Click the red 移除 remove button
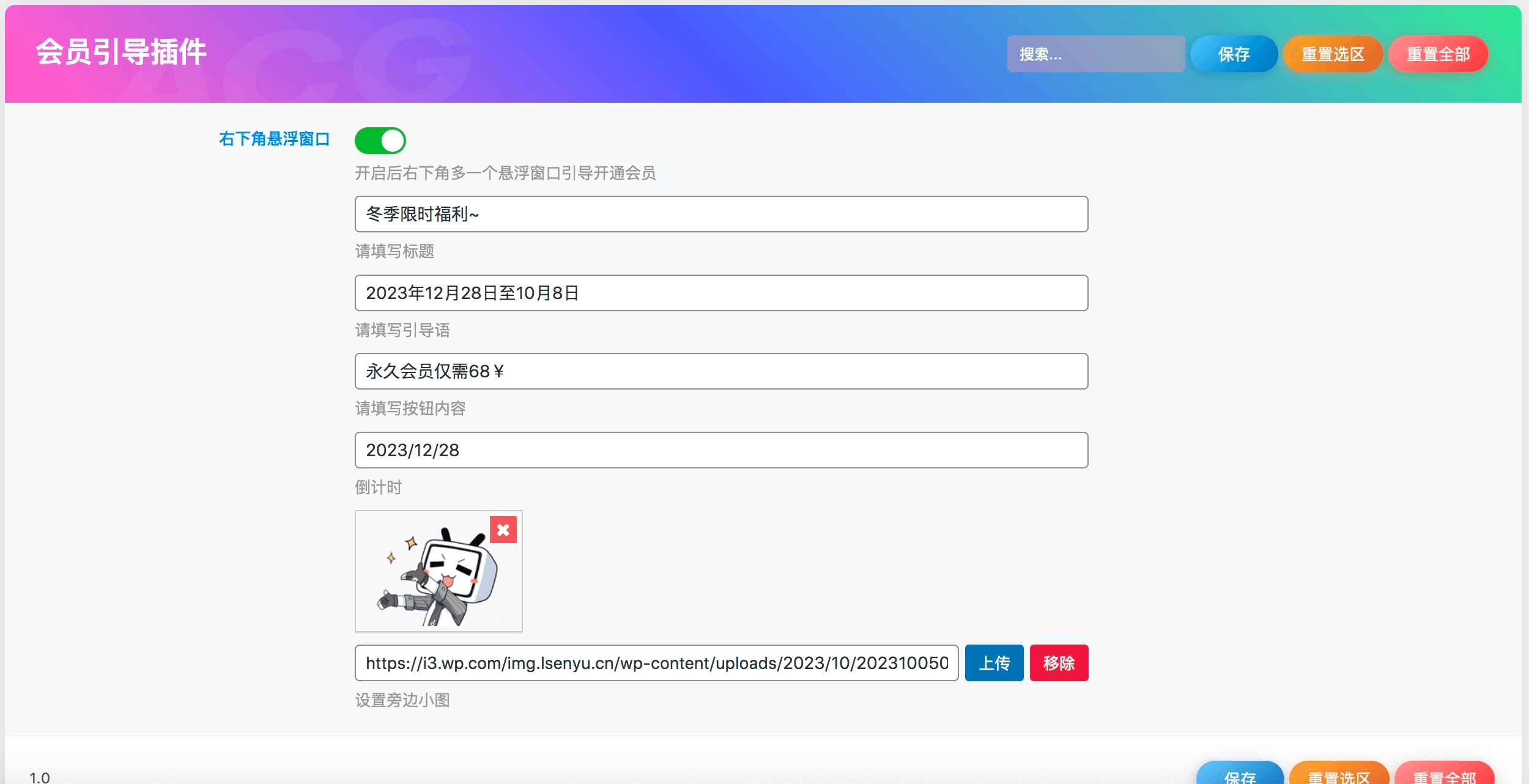The width and height of the screenshot is (1529, 784). point(1060,663)
